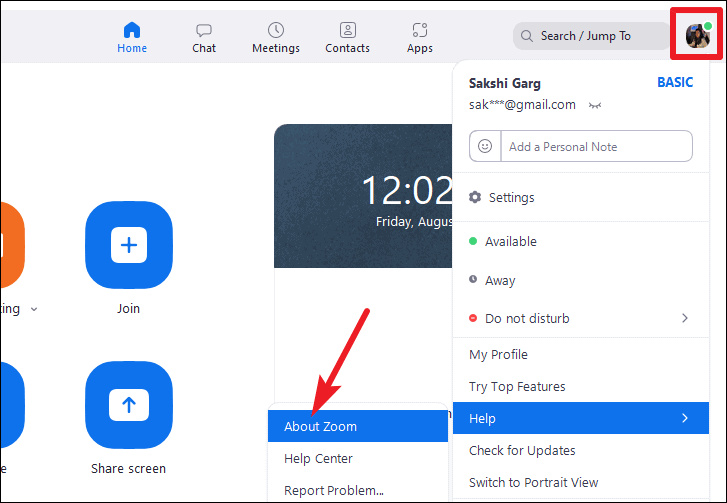
Task: Click the Join label text
Action: tap(128, 309)
